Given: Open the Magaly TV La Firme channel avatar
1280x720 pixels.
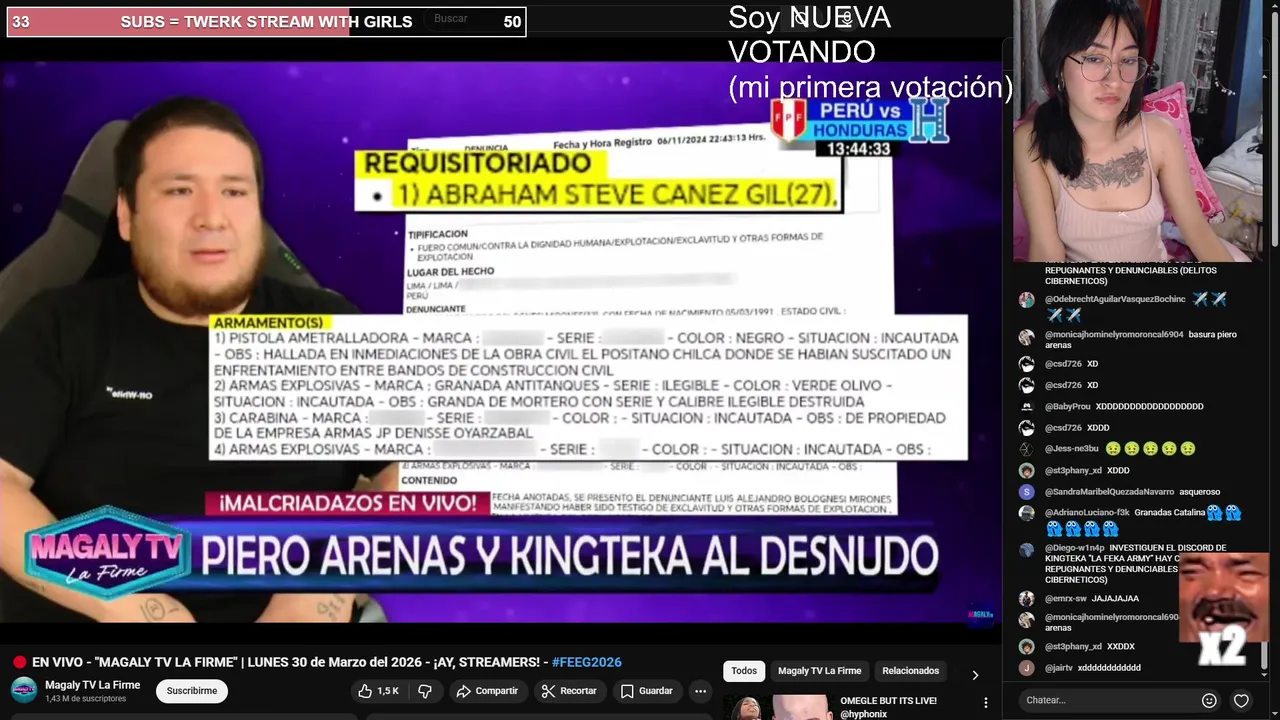Looking at the screenshot, I should click(24, 691).
